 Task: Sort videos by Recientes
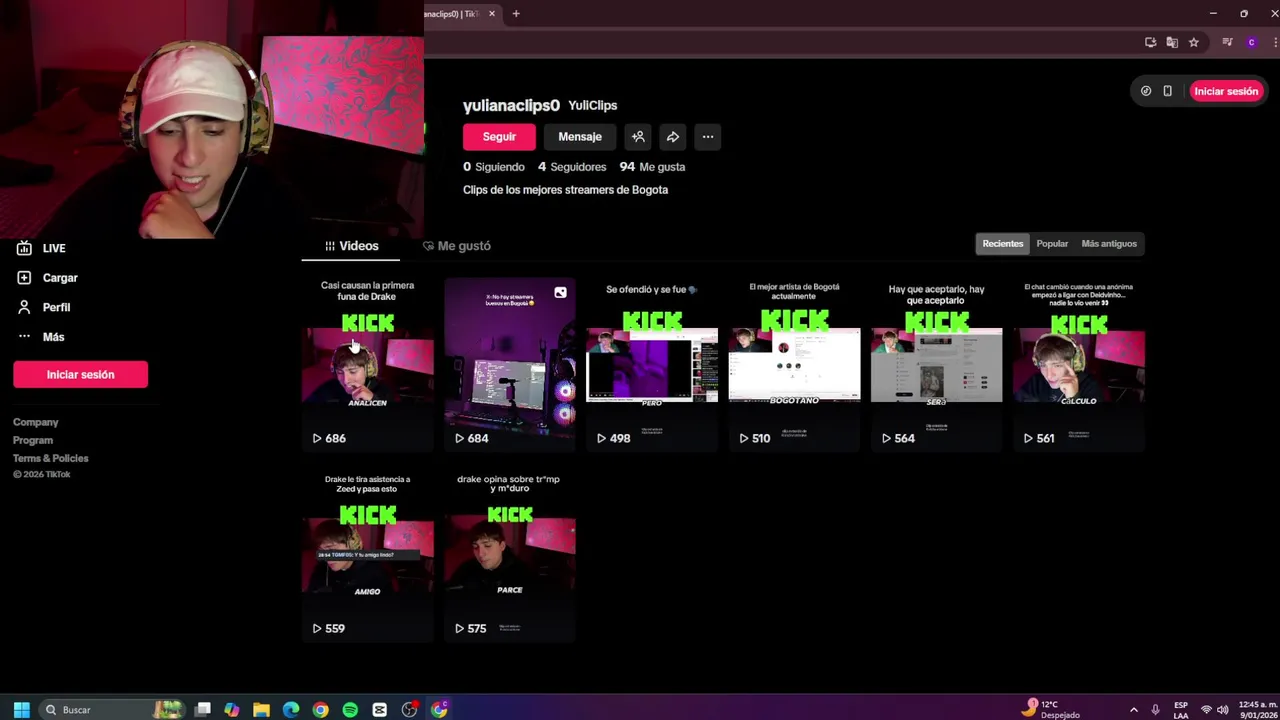1002,244
